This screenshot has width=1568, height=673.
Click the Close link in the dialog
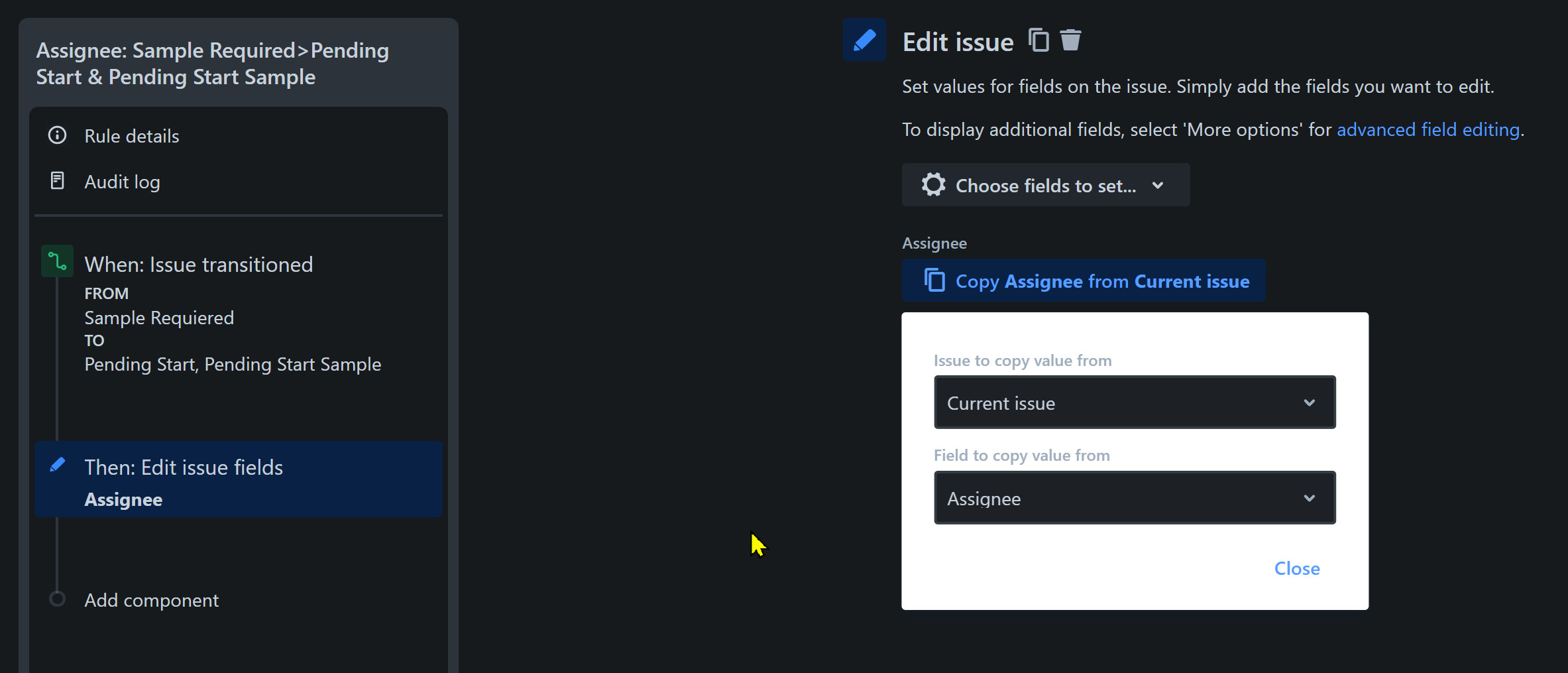[x=1296, y=568]
